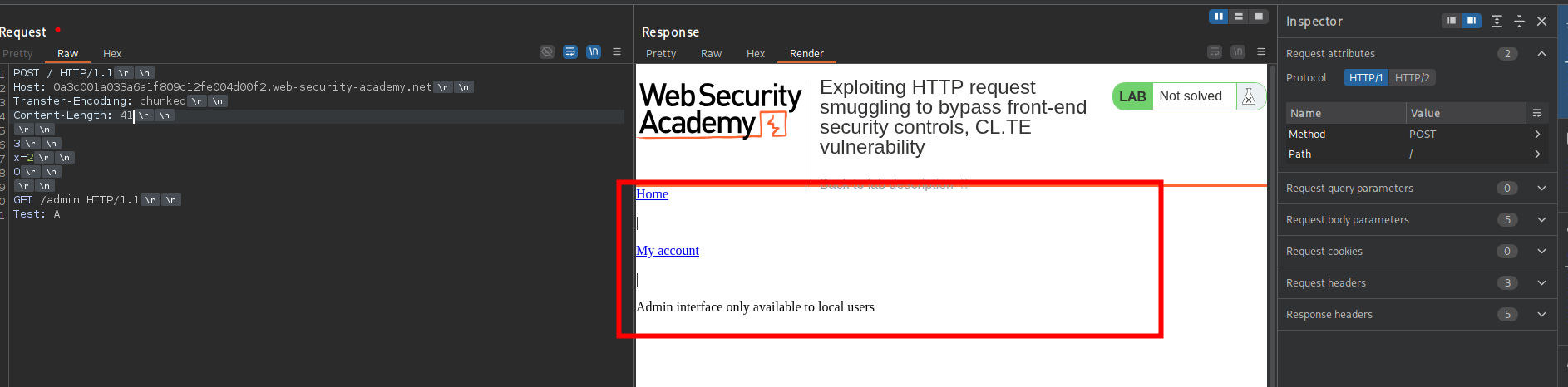Collapse all Inspector sections
Viewport: 1568px width, 387px height.
tap(1519, 22)
